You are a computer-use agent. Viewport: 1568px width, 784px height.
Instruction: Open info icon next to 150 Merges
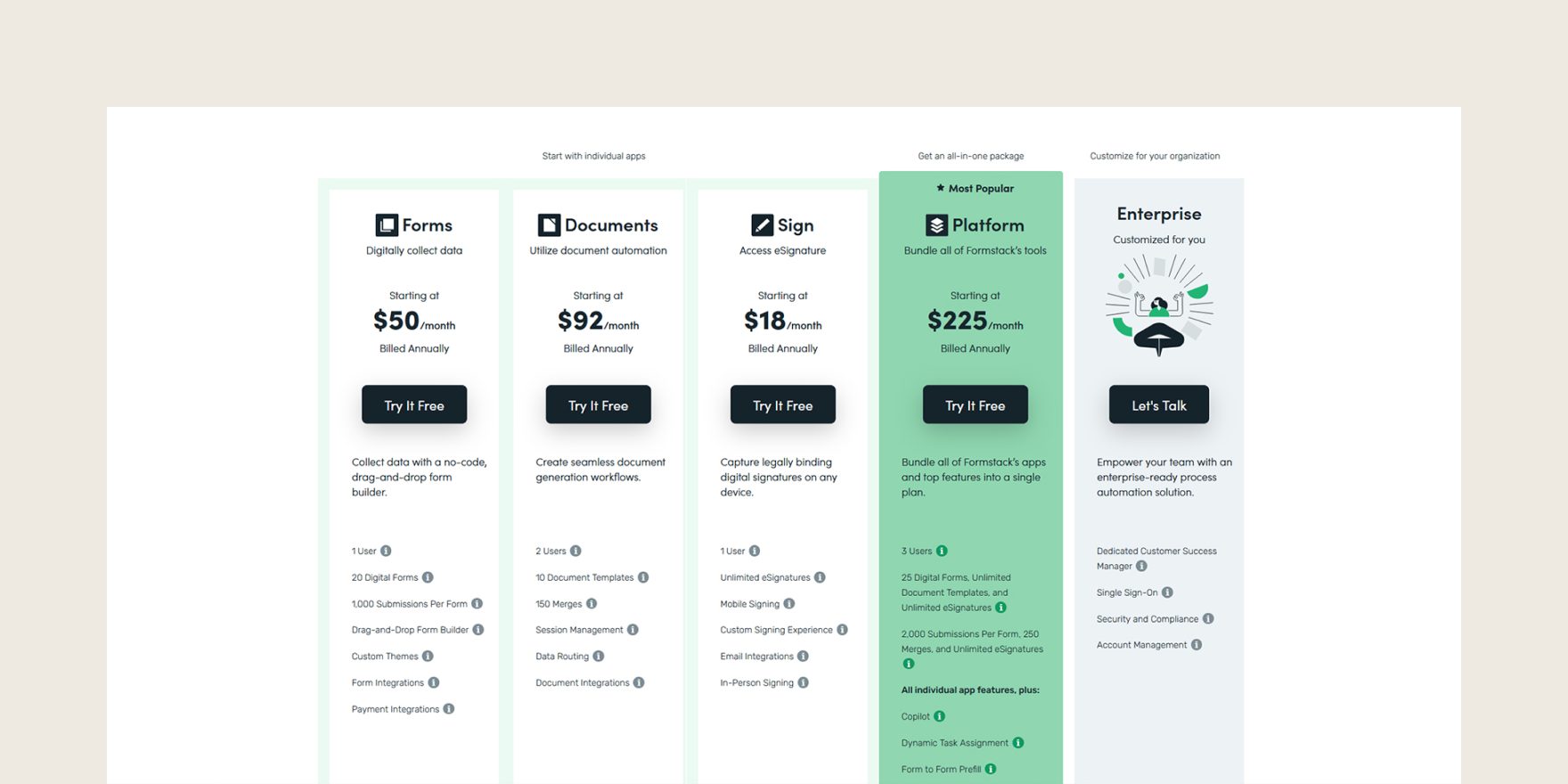pos(592,603)
